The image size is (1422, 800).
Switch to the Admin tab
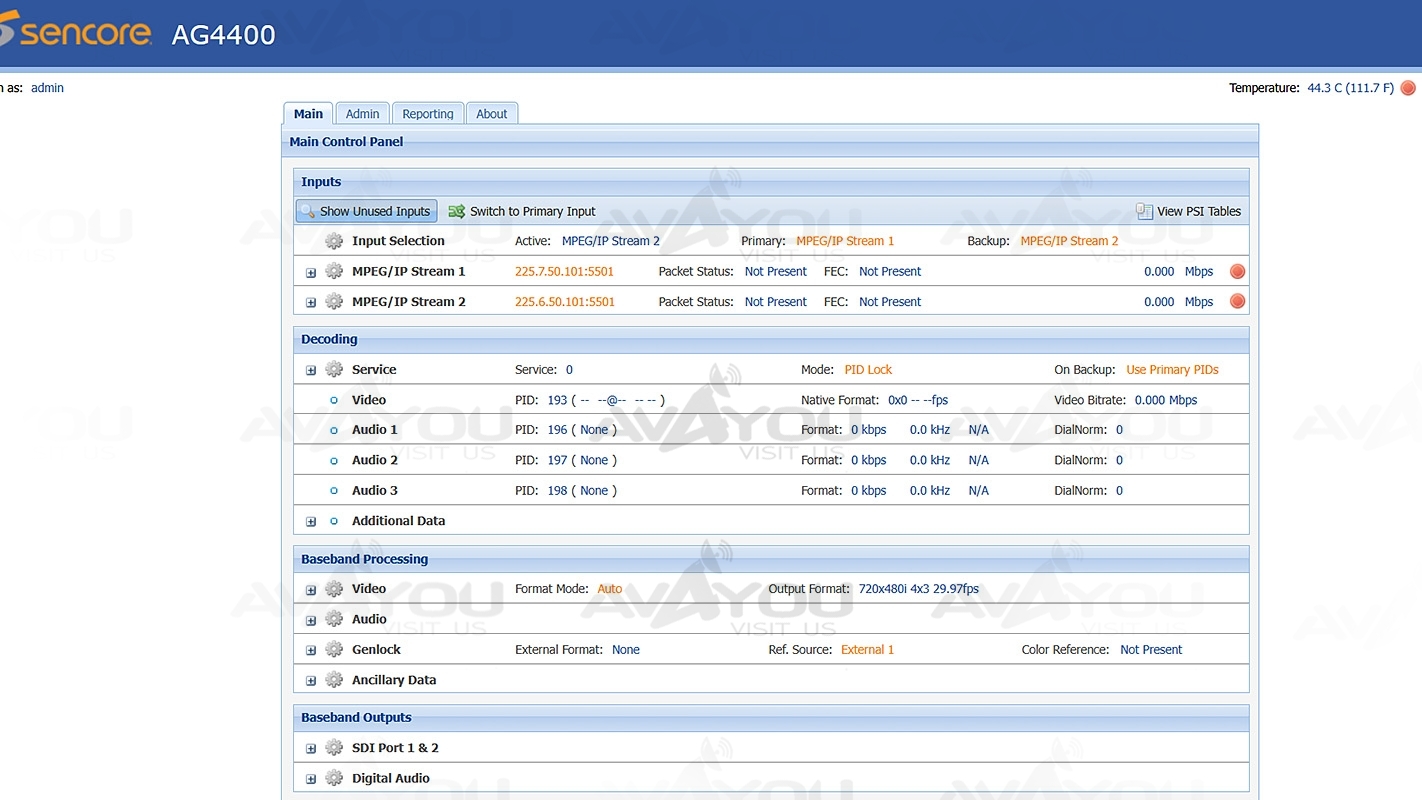coord(362,114)
